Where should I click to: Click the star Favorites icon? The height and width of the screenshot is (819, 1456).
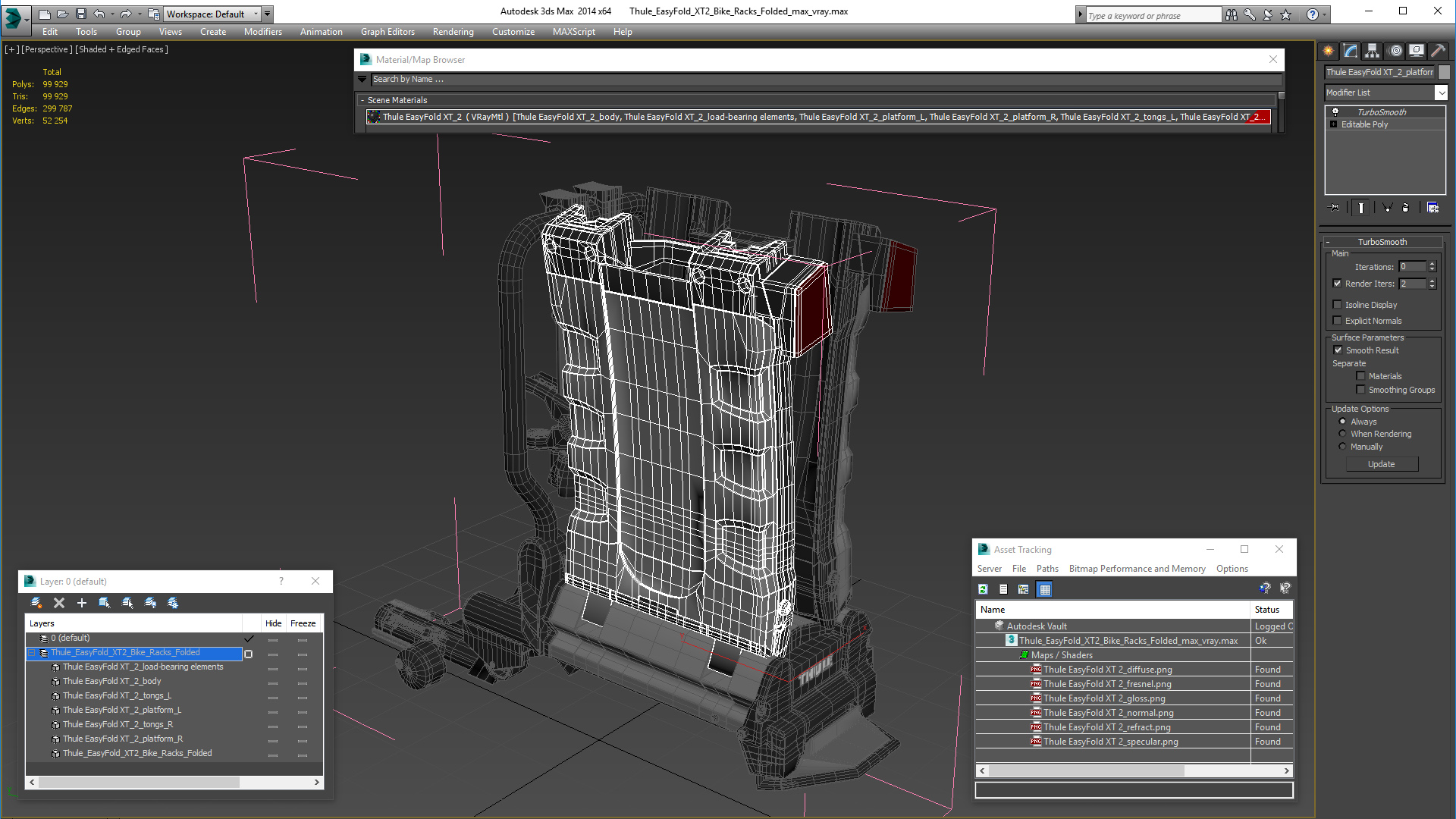click(1286, 14)
